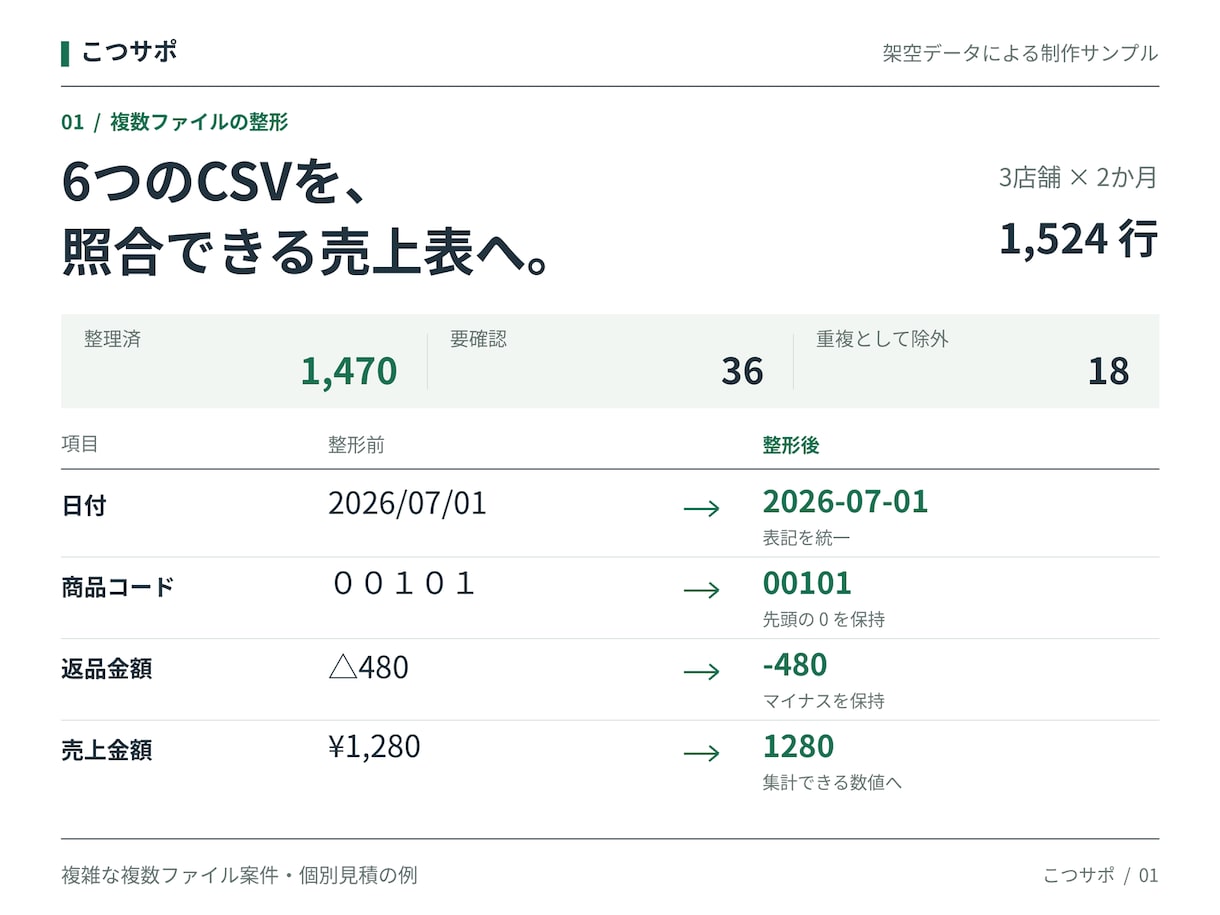The width and height of the screenshot is (1220, 915).
Task: Click the note 表記を統一
Action: coord(806,538)
